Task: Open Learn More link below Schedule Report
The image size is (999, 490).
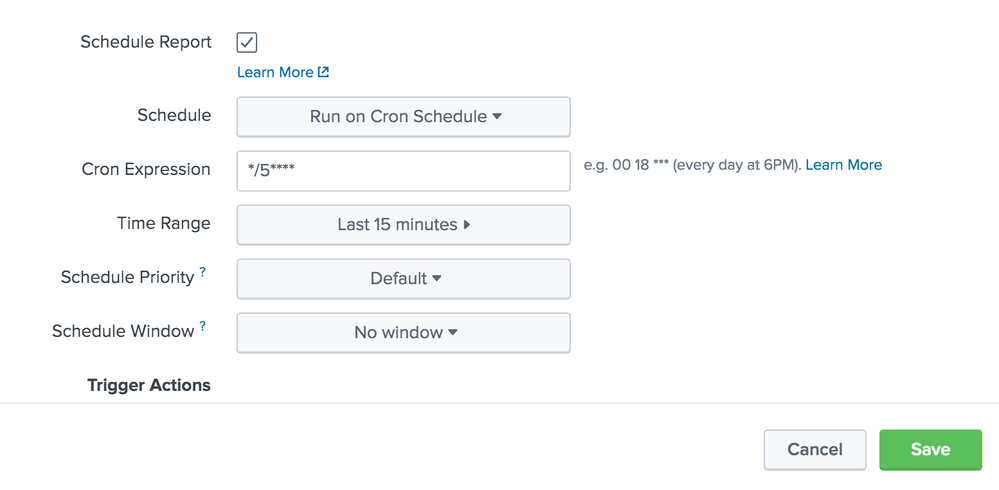Action: point(275,73)
